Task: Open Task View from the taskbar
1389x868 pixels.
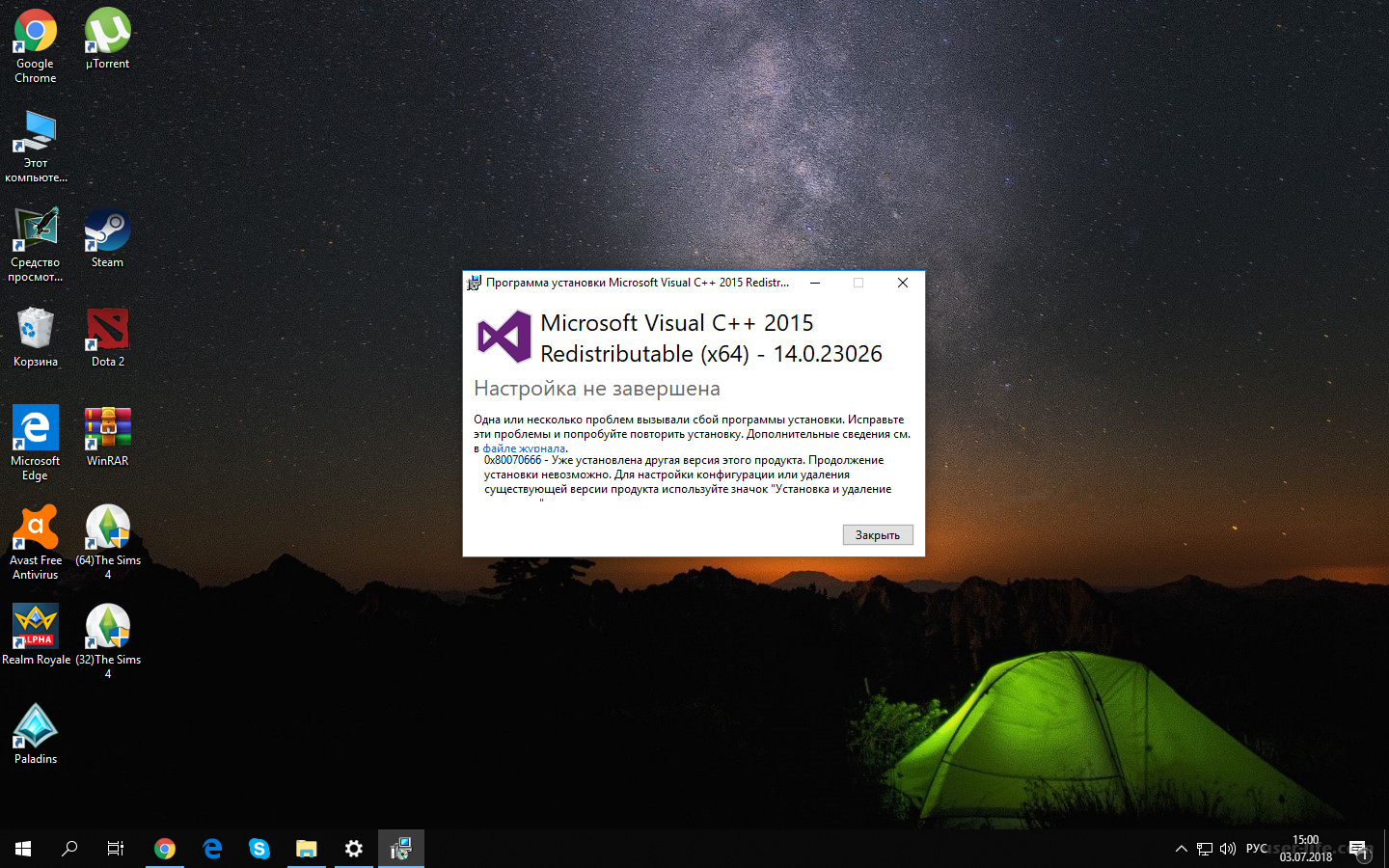Action: 116,849
